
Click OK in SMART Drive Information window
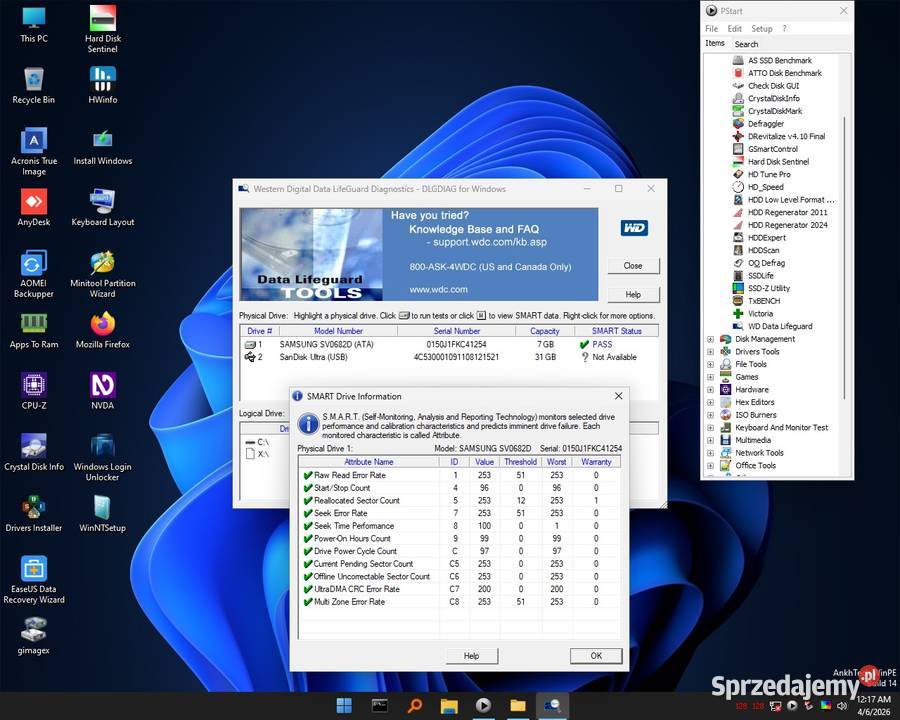pos(595,655)
